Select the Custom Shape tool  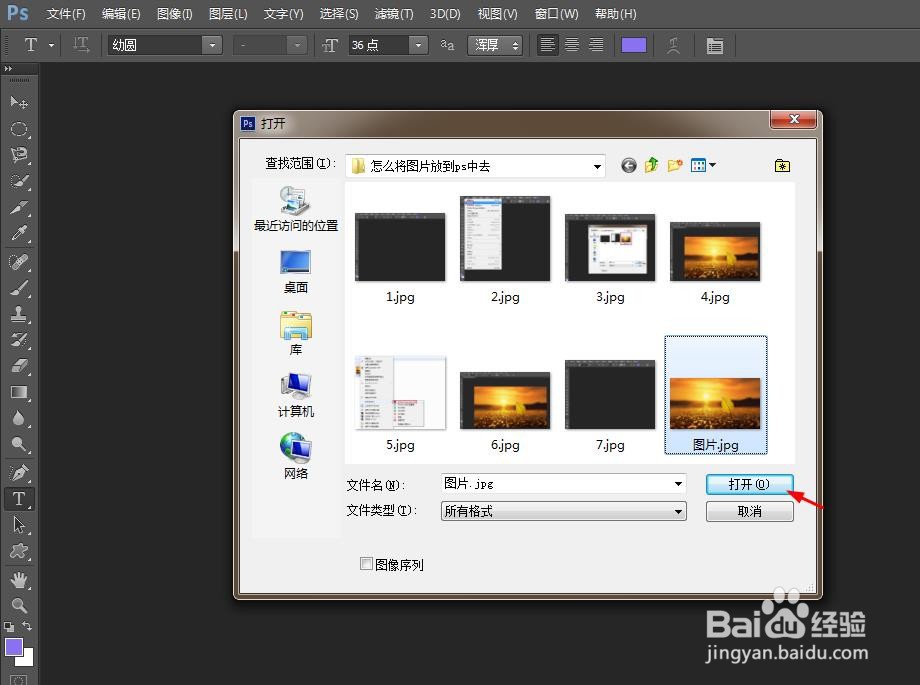click(19, 551)
